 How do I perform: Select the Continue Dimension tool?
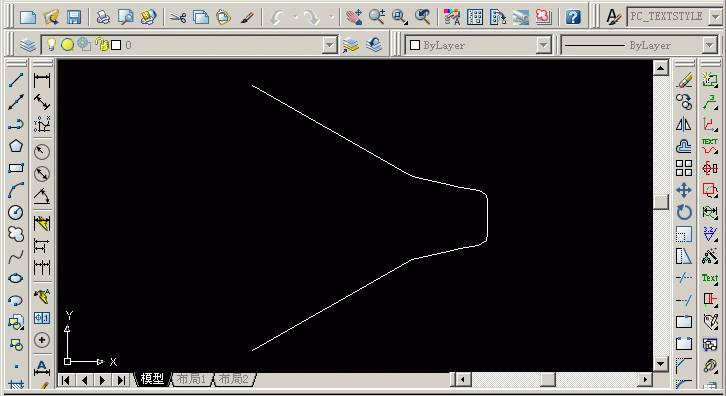point(42,268)
